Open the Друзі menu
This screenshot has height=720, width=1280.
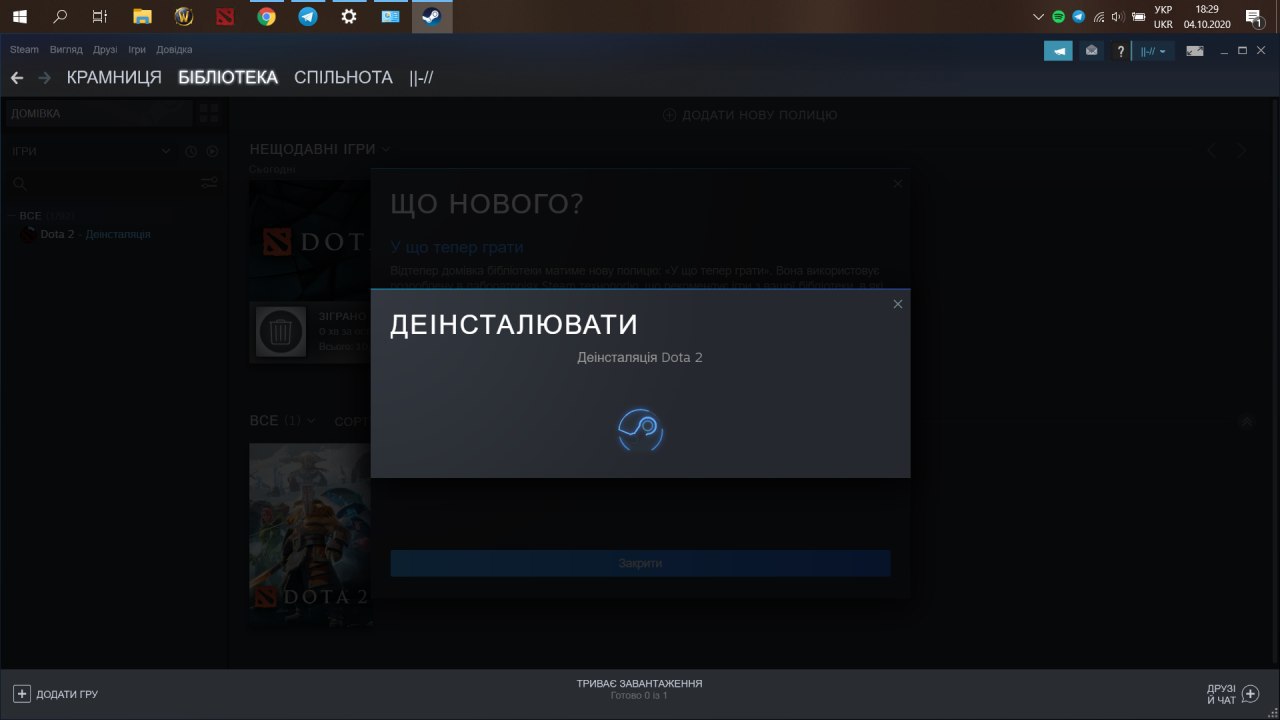tap(105, 50)
